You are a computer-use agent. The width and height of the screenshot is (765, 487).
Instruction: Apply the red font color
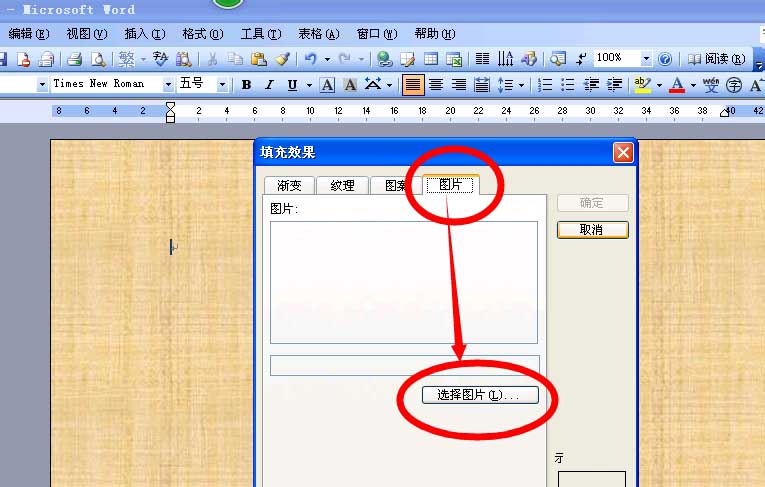(x=677, y=85)
